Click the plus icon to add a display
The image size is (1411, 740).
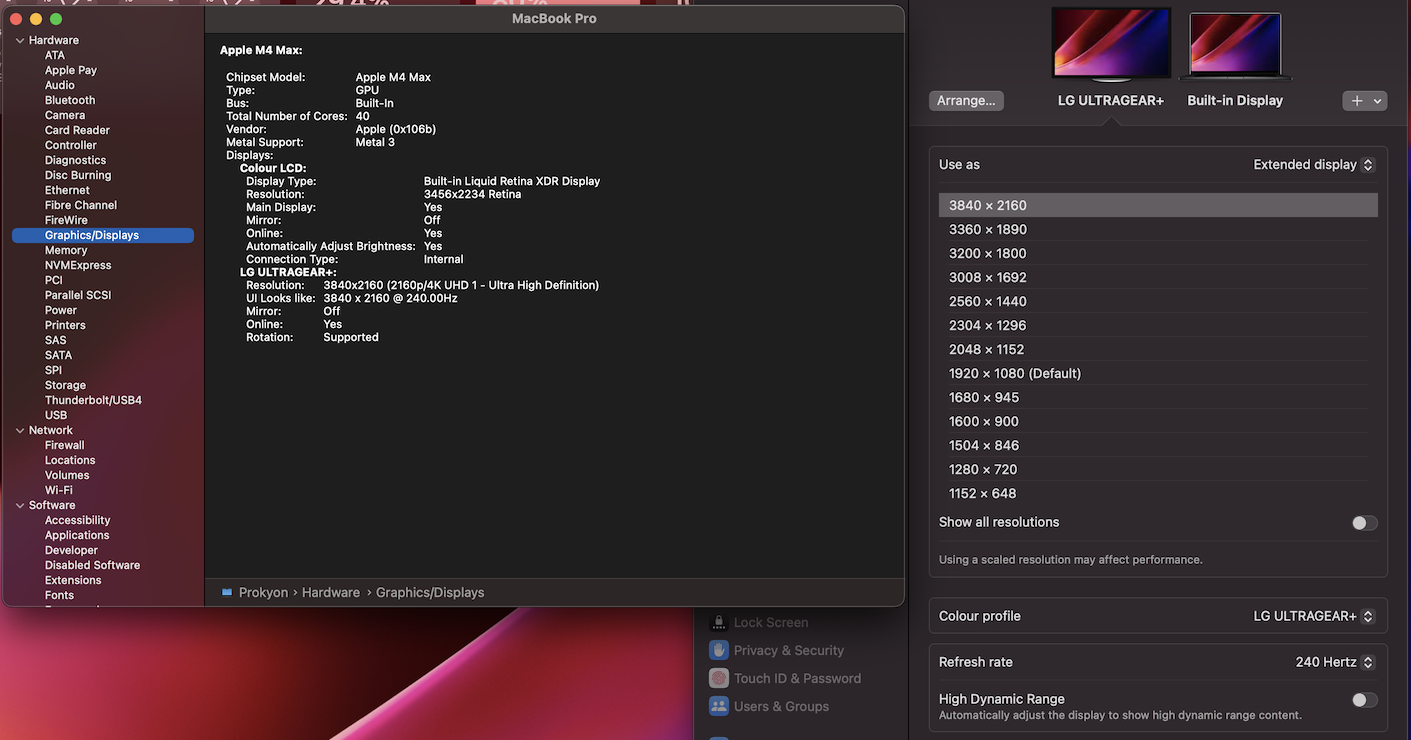(1357, 100)
